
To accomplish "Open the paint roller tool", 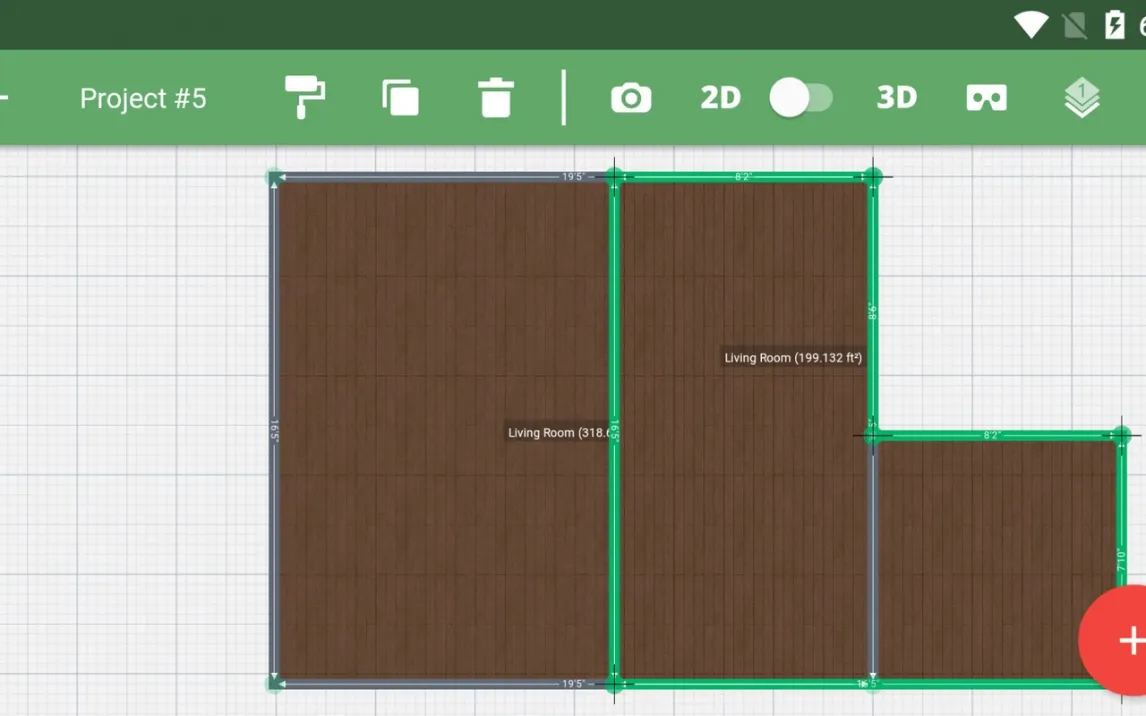I will [x=304, y=97].
